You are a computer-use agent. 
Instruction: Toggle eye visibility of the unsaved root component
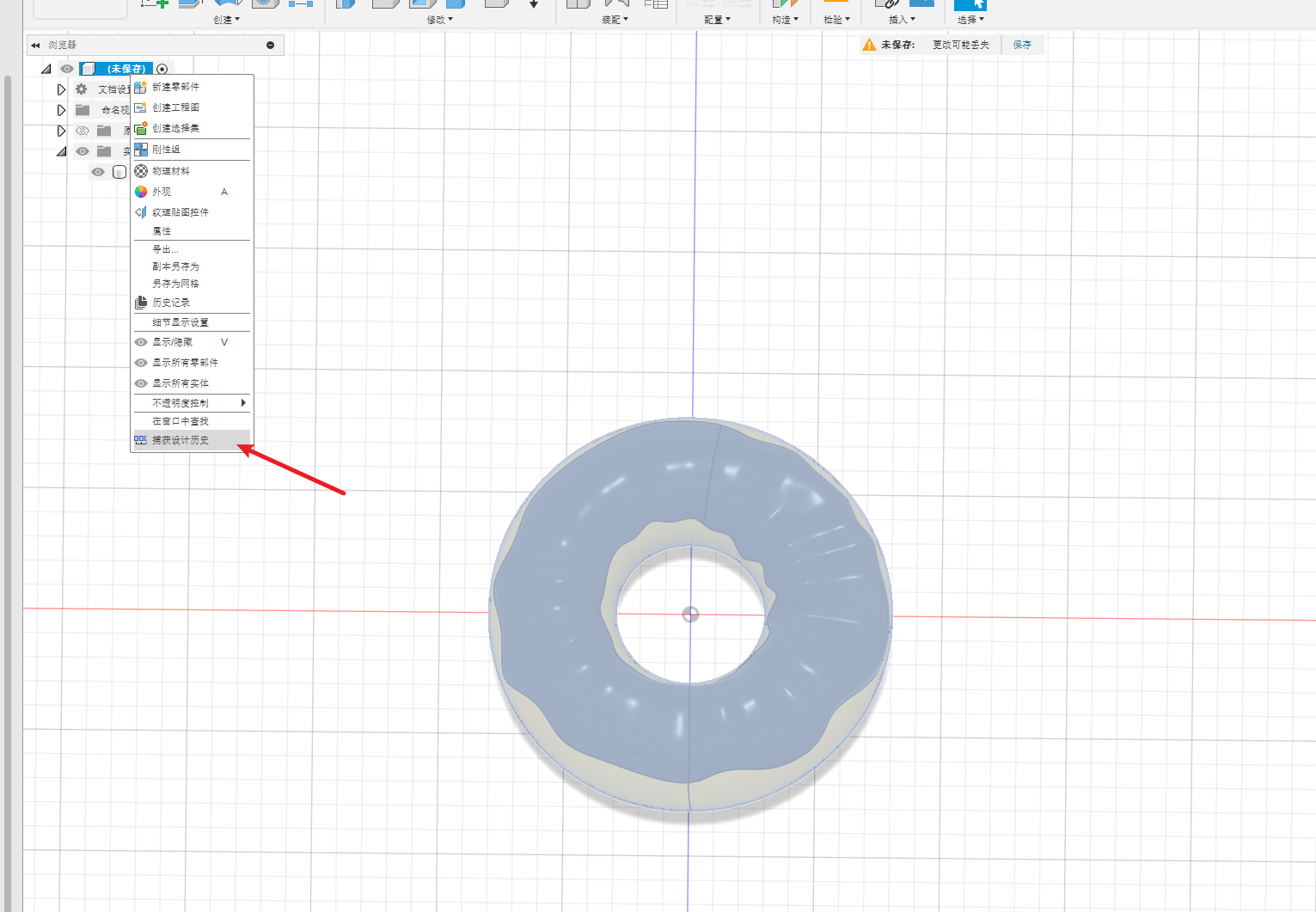click(x=67, y=69)
